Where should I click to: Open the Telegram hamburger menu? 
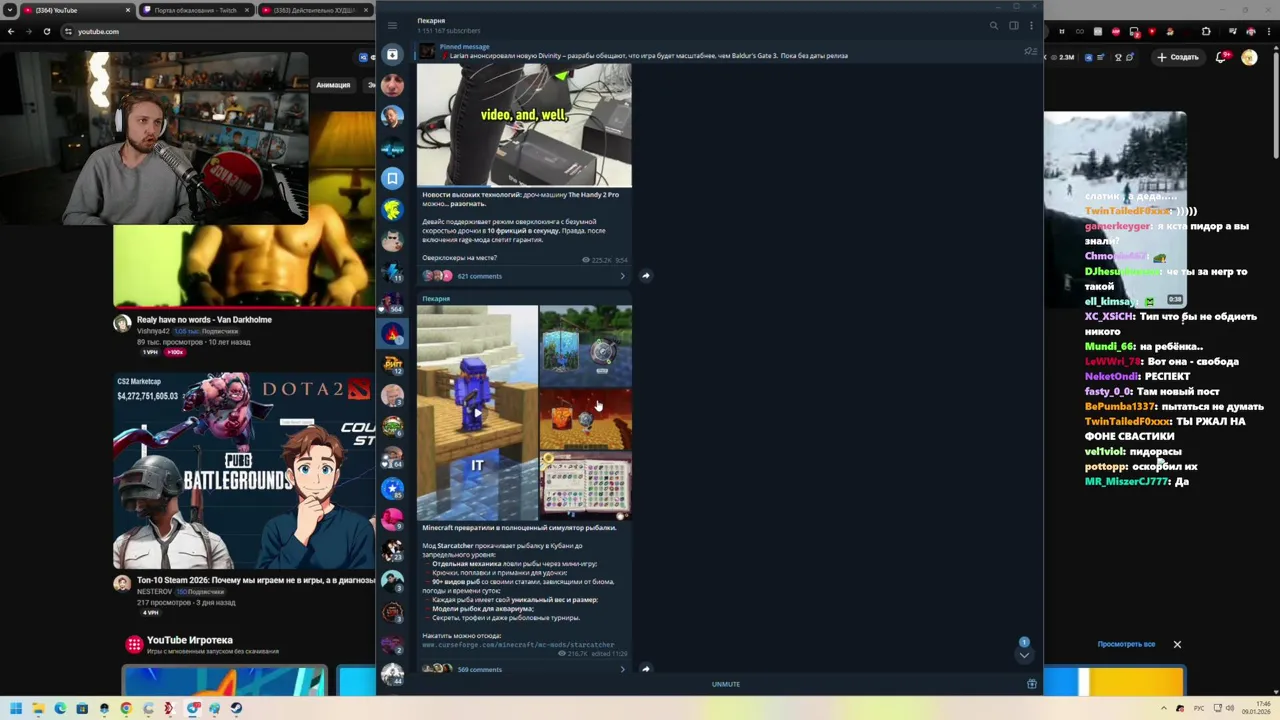click(392, 25)
